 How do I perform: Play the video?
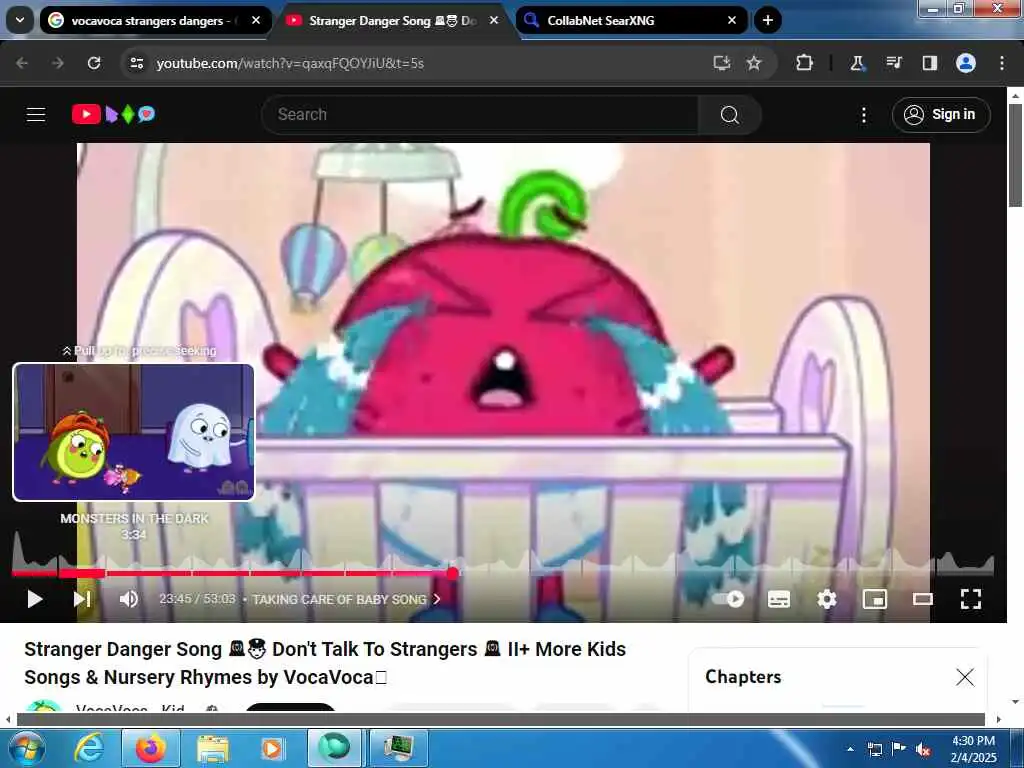(35, 599)
